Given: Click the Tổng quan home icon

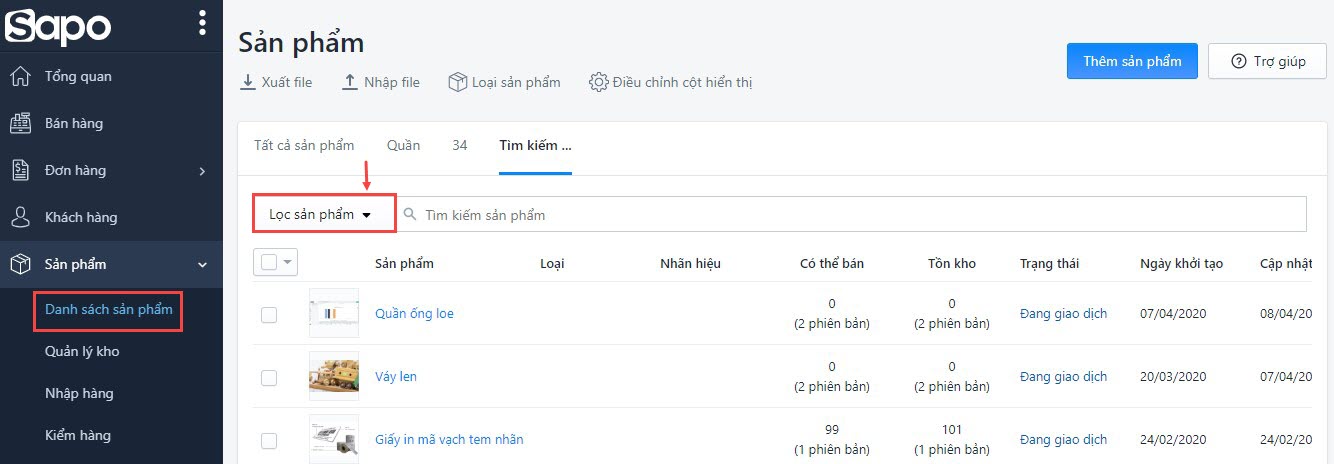Looking at the screenshot, I should tap(20, 76).
